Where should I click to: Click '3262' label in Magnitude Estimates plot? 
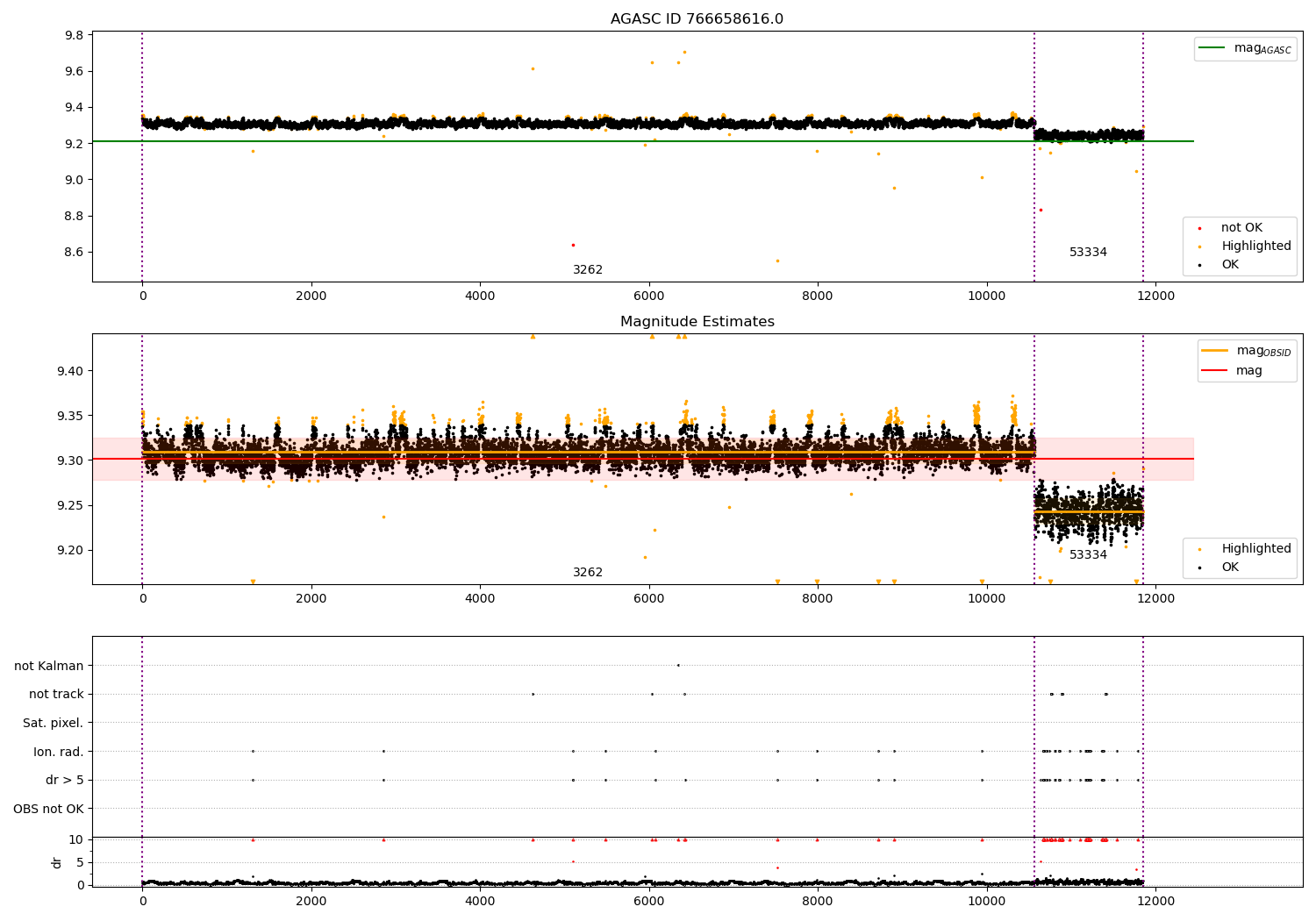click(x=588, y=573)
